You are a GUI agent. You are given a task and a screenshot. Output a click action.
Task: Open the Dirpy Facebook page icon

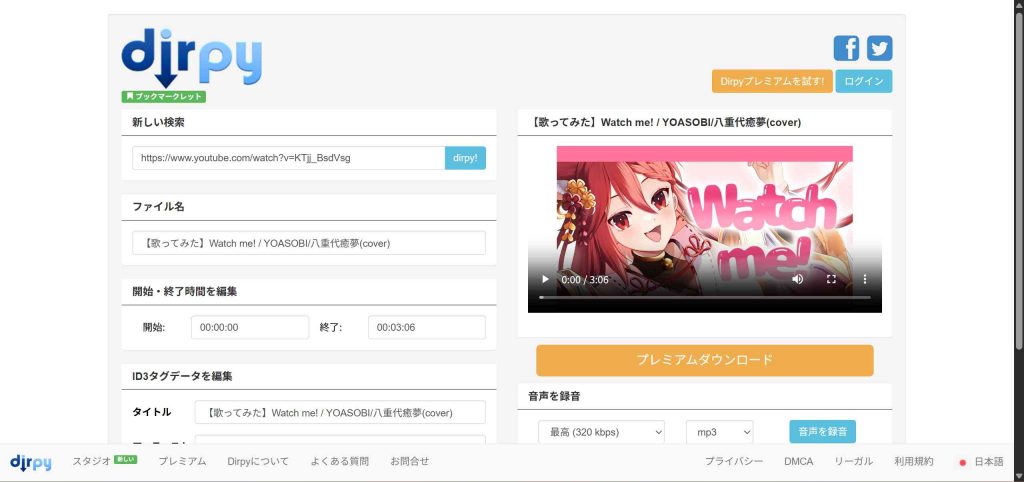coord(846,48)
